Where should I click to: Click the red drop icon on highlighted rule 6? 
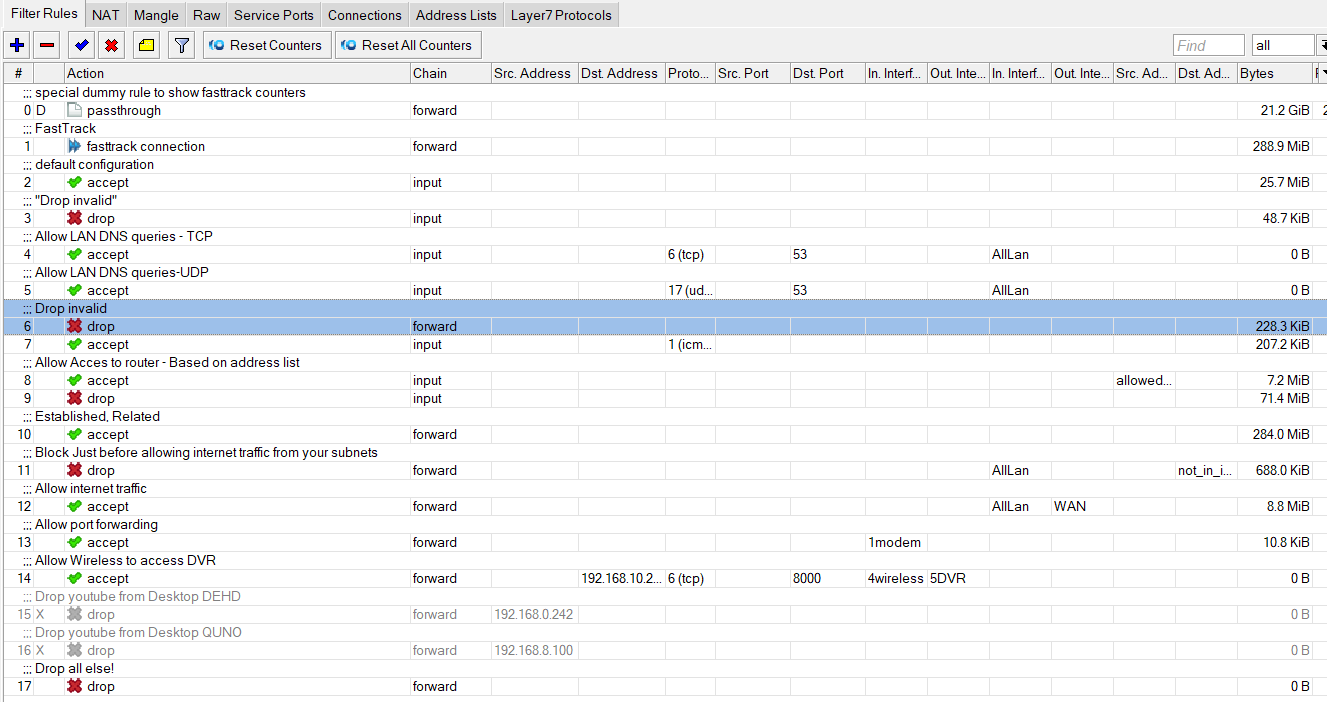click(75, 326)
